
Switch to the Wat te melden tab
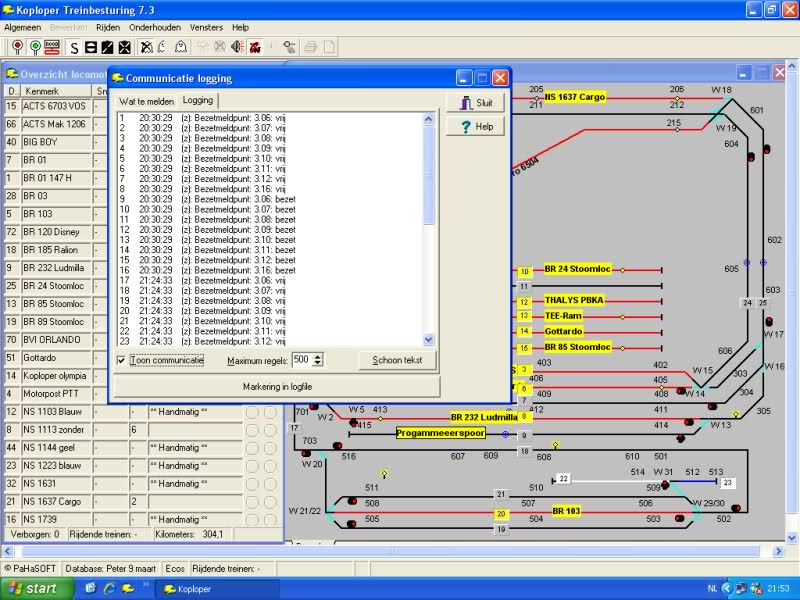[x=146, y=101]
